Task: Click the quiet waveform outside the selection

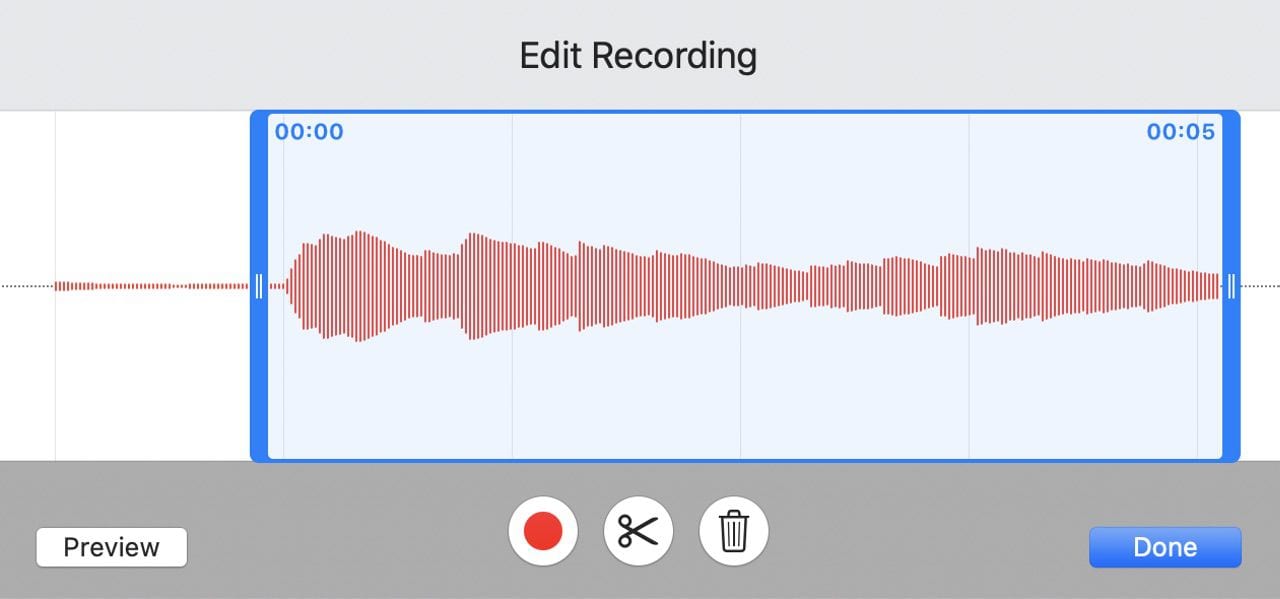Action: 150,286
